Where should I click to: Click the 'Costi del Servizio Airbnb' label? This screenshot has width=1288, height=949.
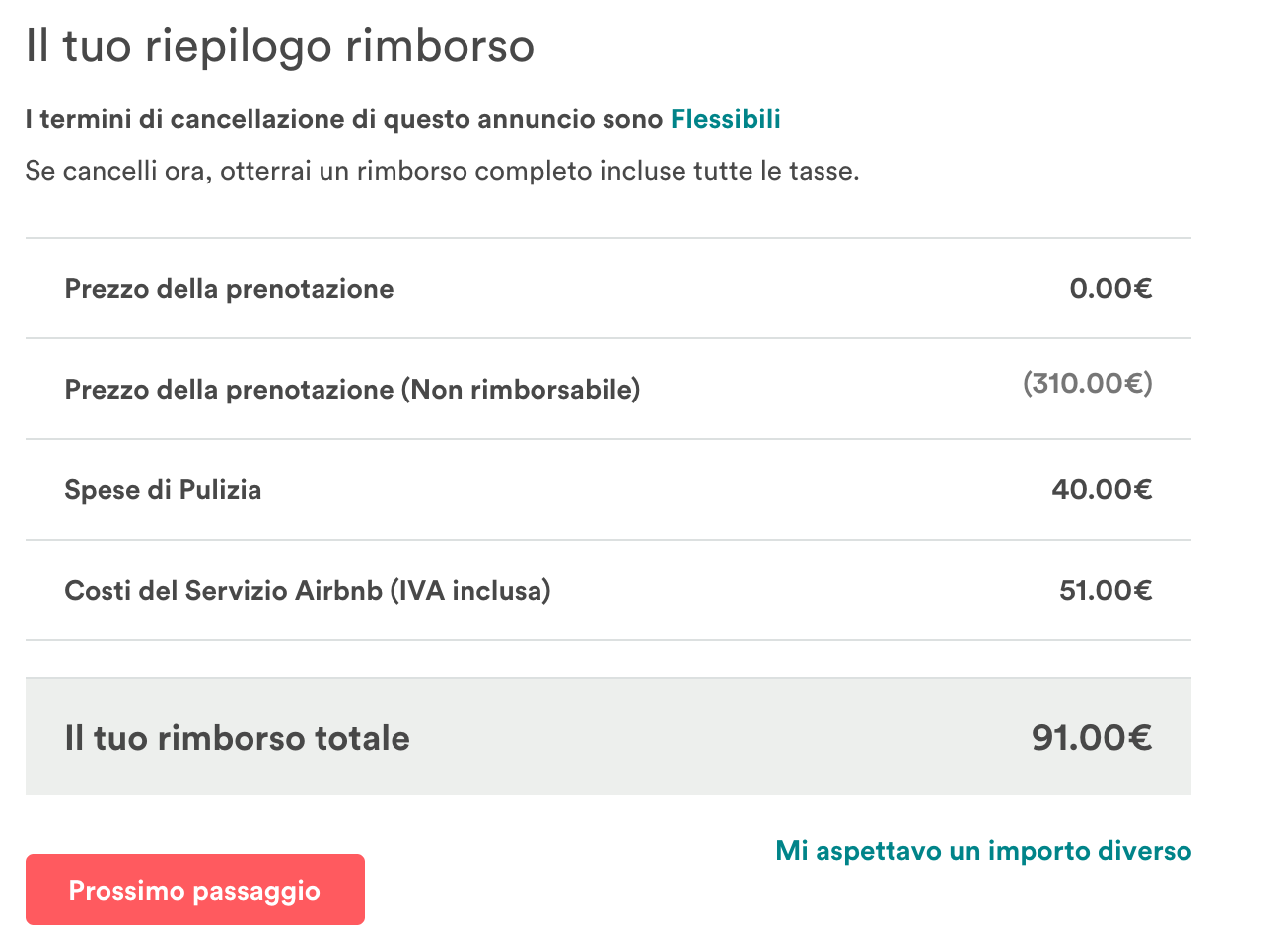223,591
